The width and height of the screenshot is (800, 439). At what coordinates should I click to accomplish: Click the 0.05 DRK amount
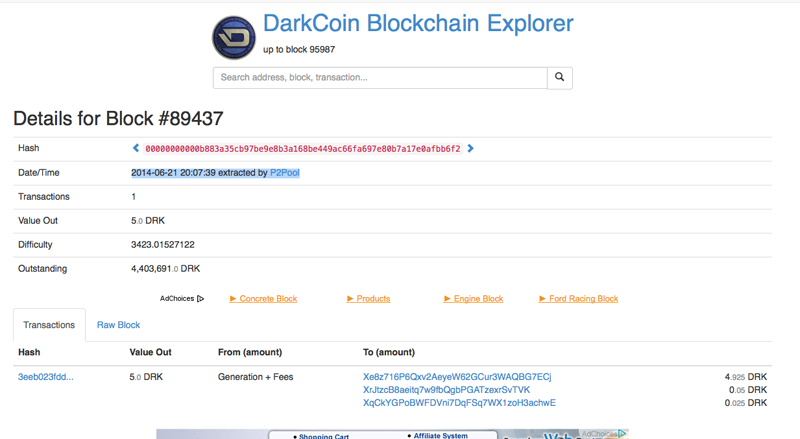(x=748, y=389)
